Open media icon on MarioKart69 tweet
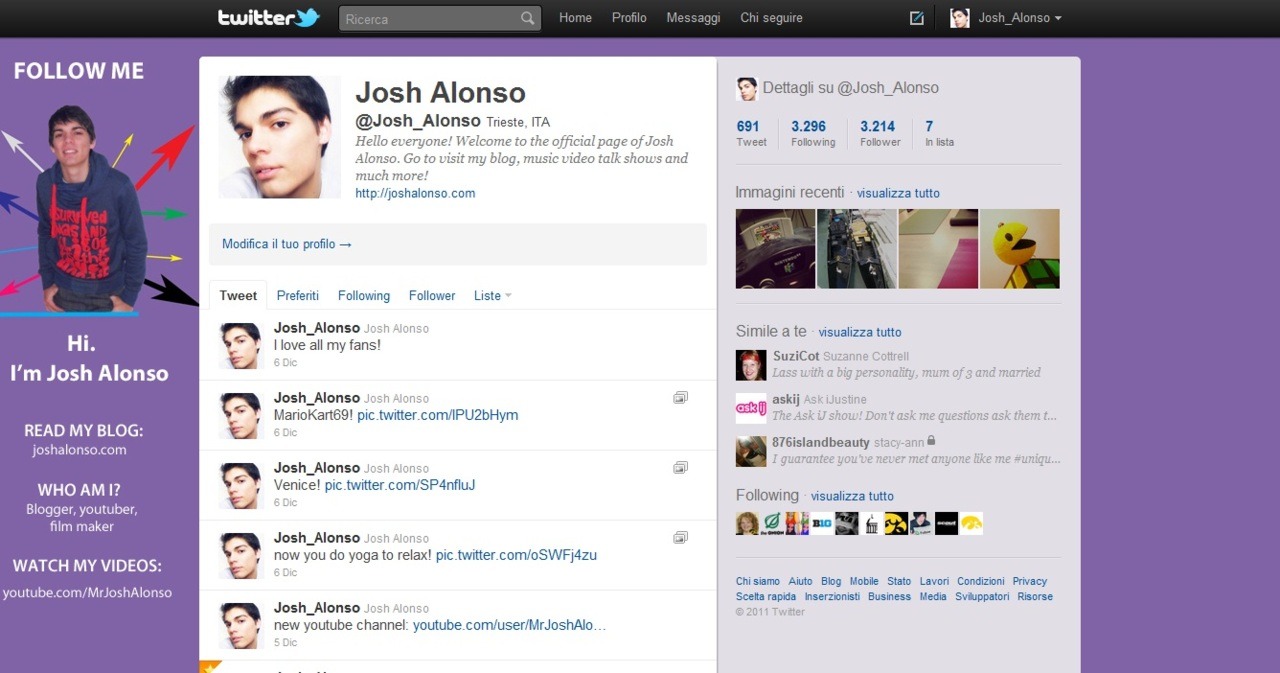Image resolution: width=1280 pixels, height=673 pixels. (x=680, y=397)
